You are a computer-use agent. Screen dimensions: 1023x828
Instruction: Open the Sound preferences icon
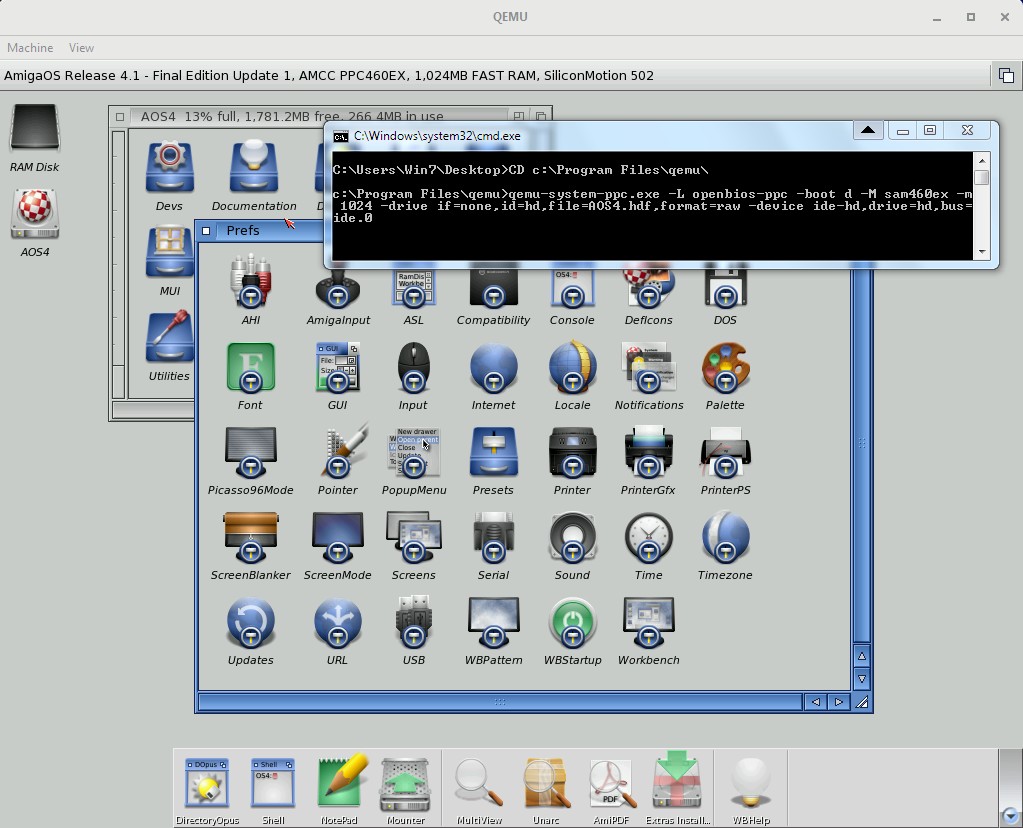(x=572, y=540)
